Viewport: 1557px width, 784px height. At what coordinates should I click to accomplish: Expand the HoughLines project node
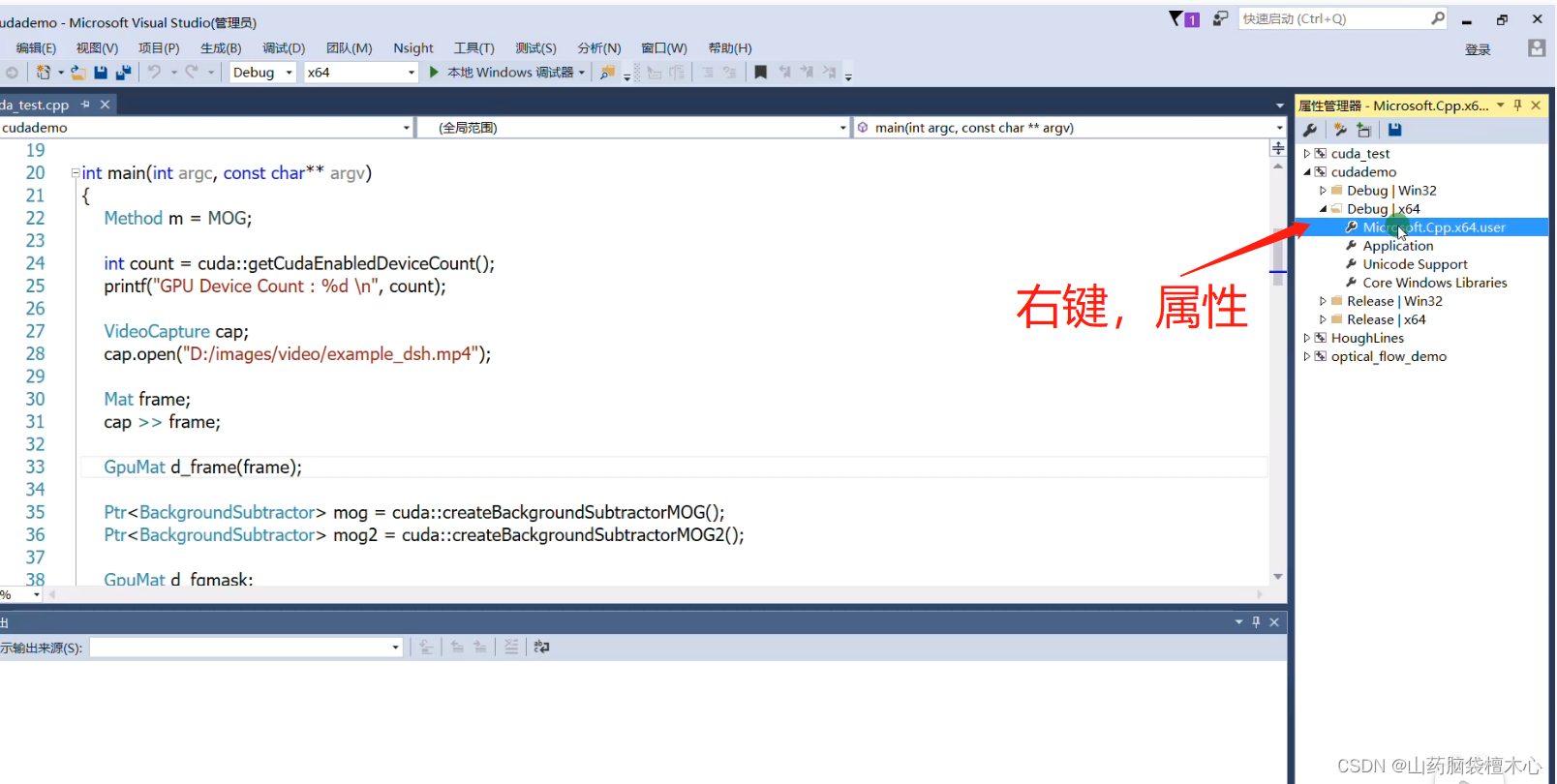(x=1306, y=338)
